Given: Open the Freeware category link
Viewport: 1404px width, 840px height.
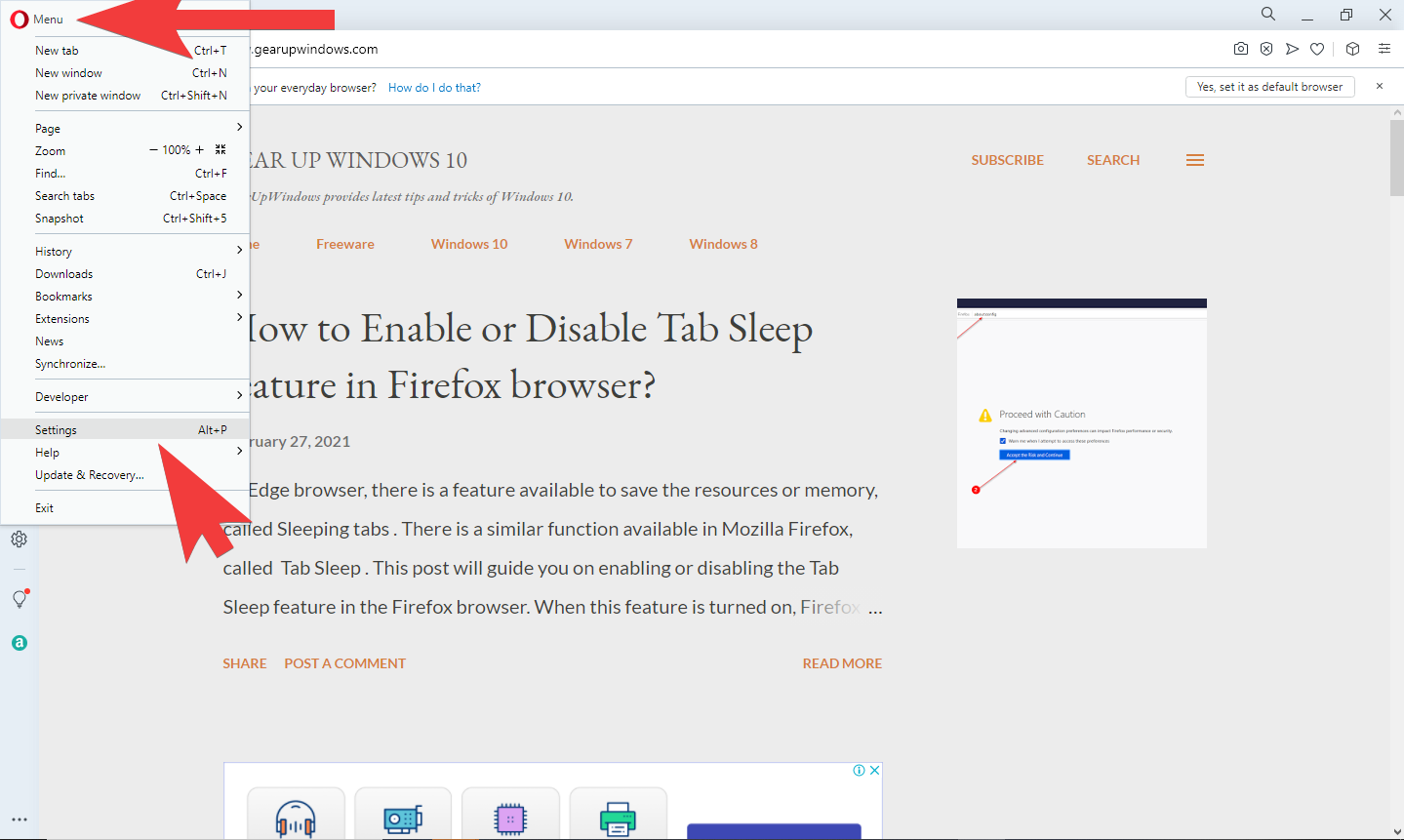Looking at the screenshot, I should [x=345, y=244].
